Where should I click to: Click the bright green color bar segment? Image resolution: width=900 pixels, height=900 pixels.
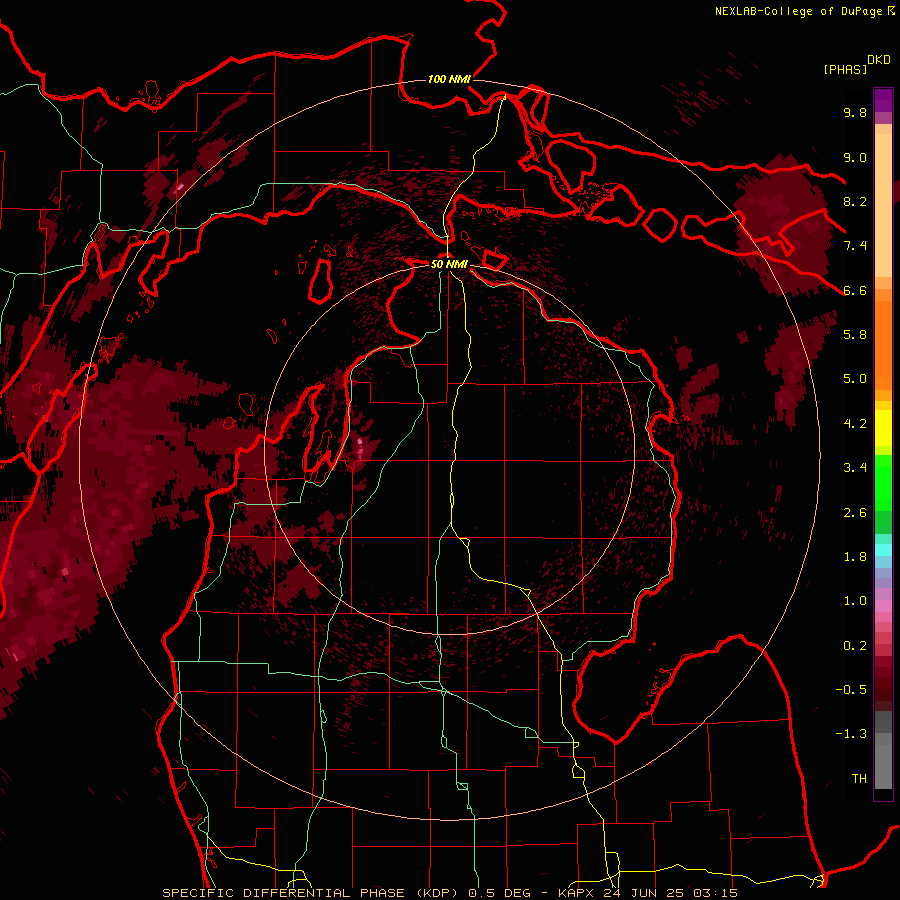883,482
